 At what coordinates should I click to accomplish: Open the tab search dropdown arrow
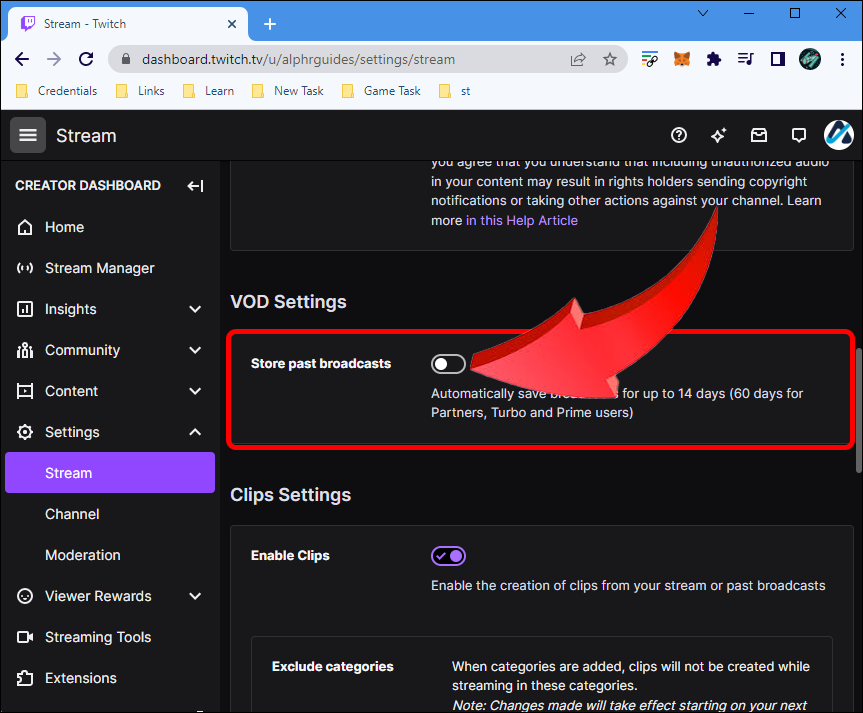click(x=703, y=13)
